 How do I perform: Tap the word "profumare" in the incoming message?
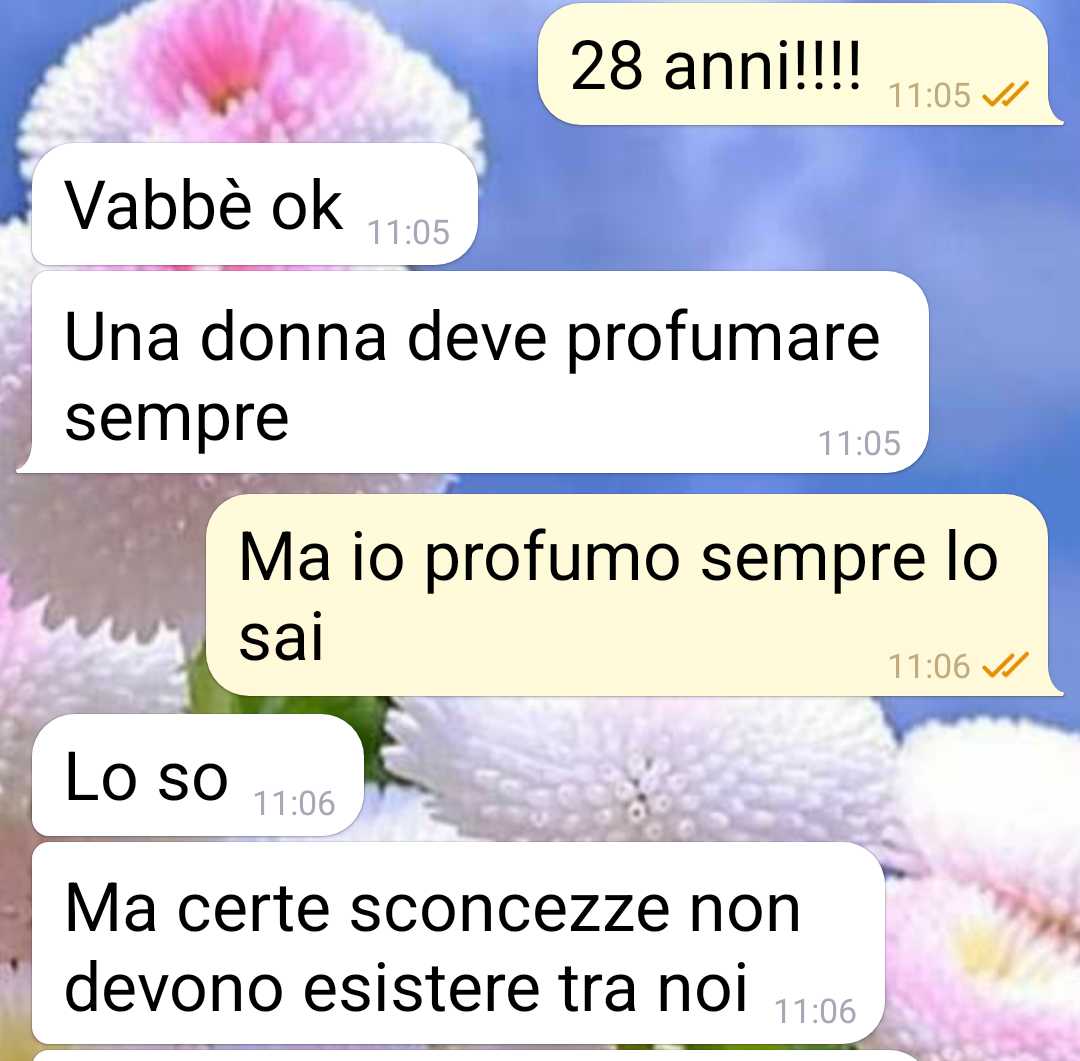click(x=723, y=340)
